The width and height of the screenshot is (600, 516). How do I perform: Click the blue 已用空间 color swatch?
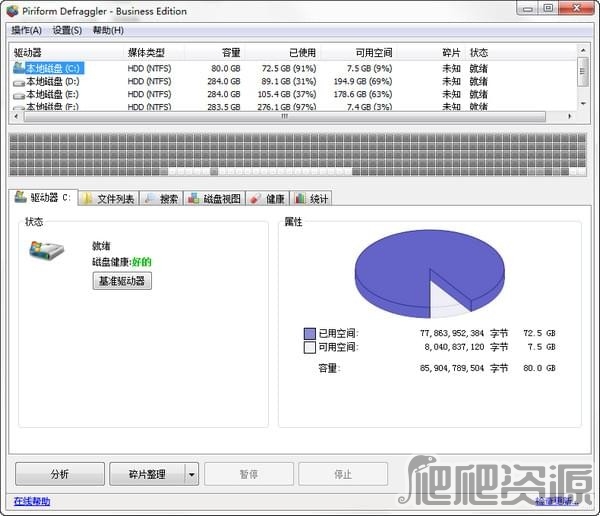coord(309,333)
